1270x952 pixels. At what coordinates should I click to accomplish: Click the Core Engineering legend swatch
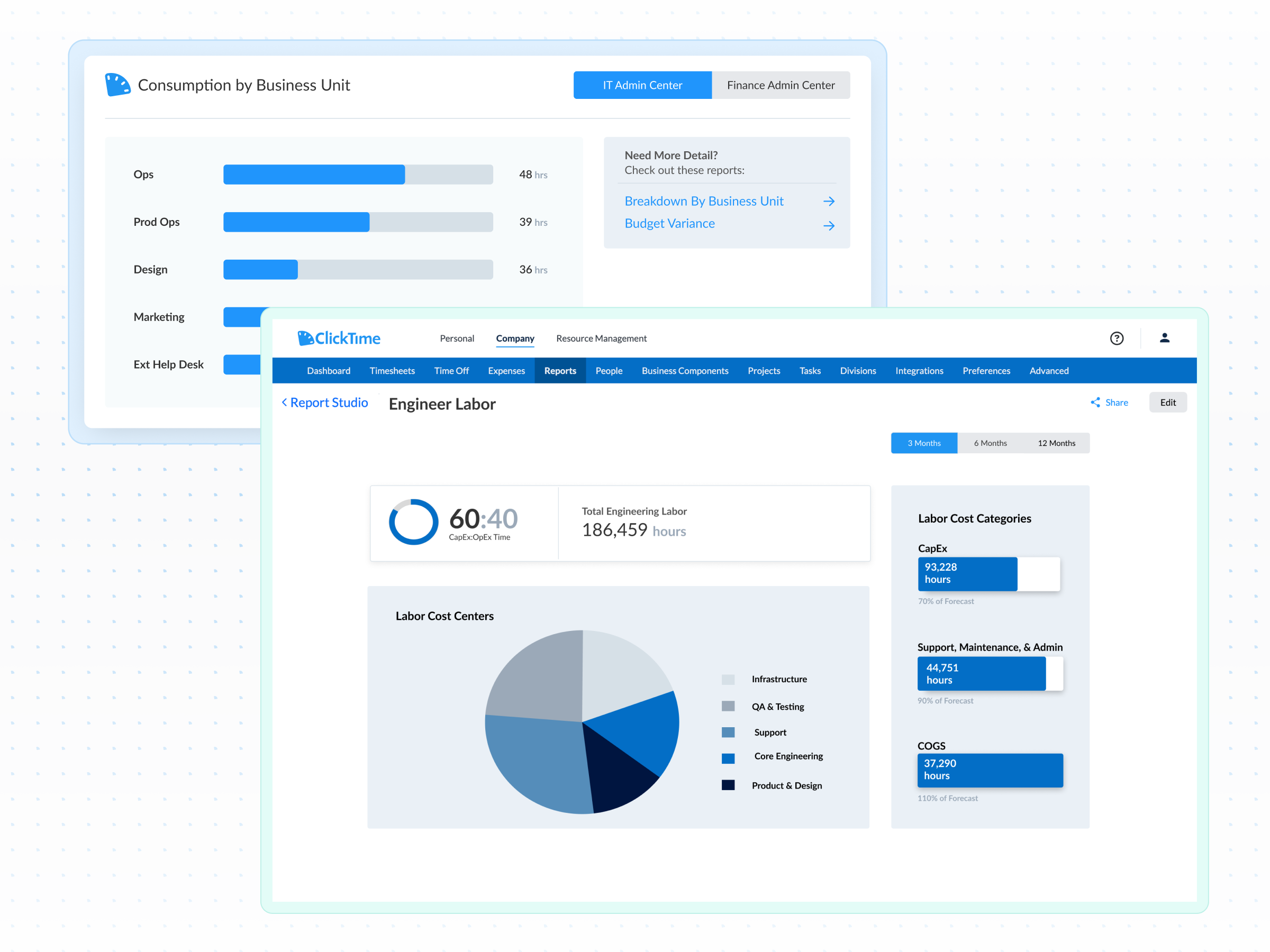click(728, 758)
